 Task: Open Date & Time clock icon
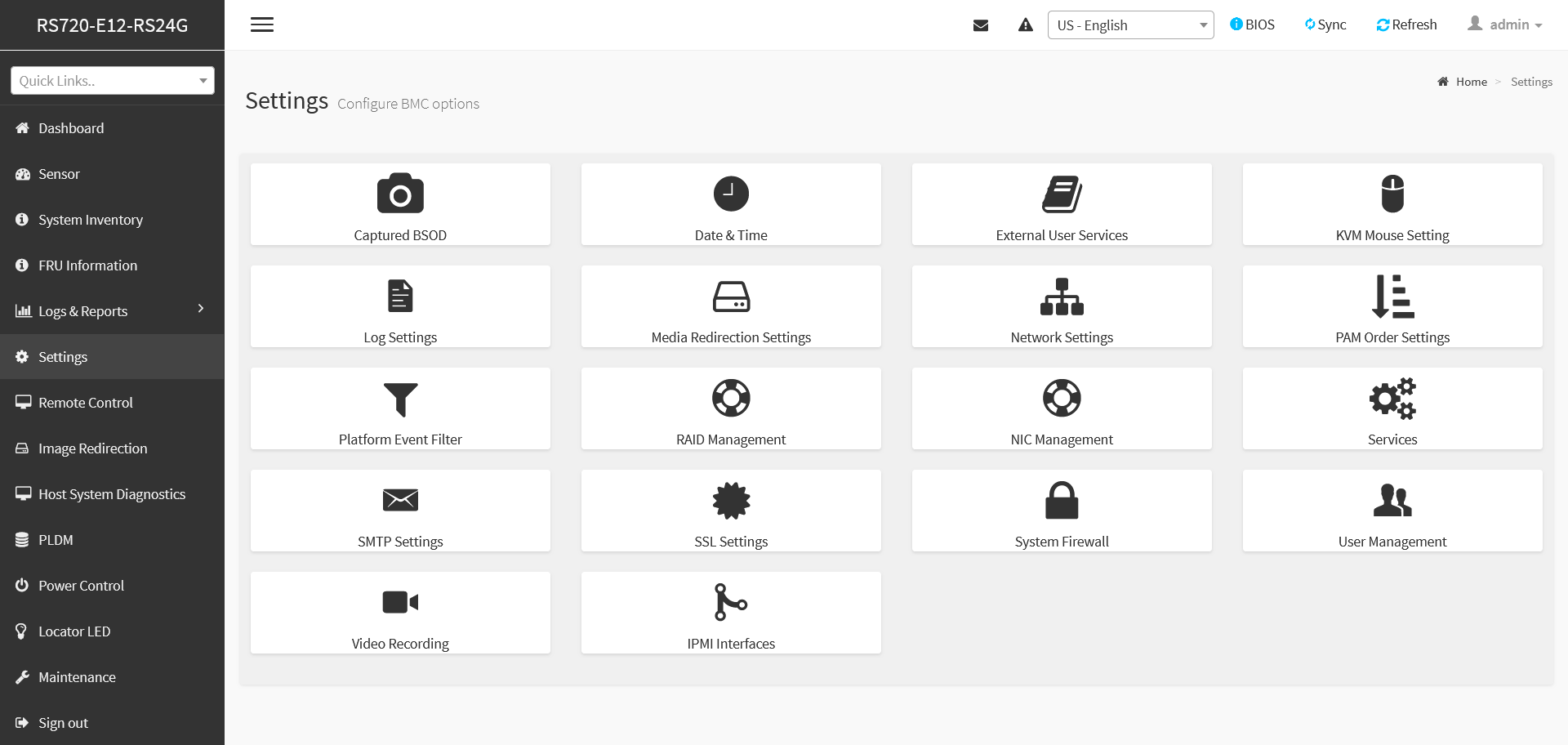[731, 194]
